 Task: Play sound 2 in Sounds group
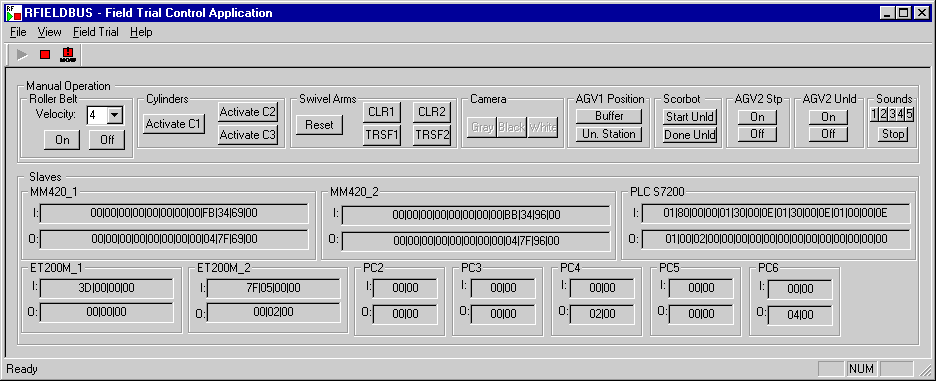tap(883, 114)
